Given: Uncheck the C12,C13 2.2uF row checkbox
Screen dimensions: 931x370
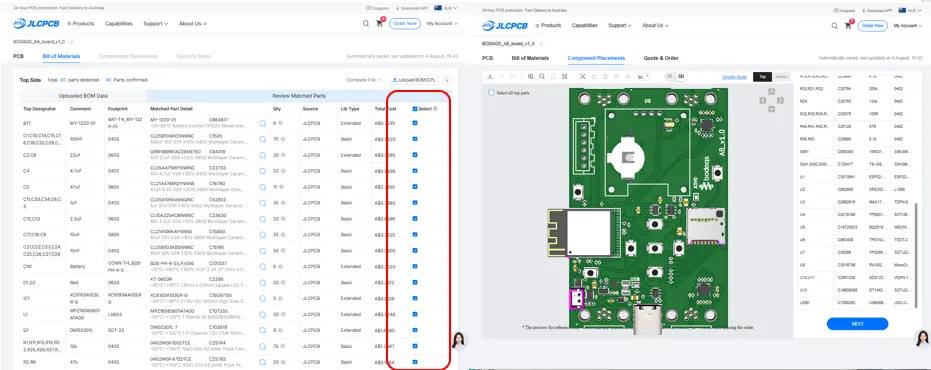Looking at the screenshot, I should 414,219.
